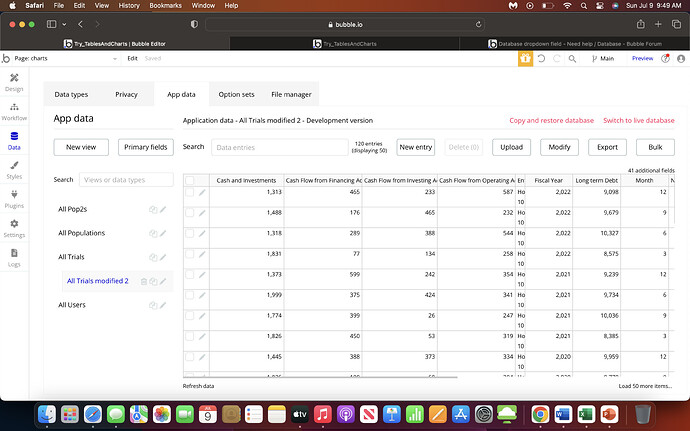Click the Views or data types search field
Screen dimensions: 690x431
(x=126, y=180)
